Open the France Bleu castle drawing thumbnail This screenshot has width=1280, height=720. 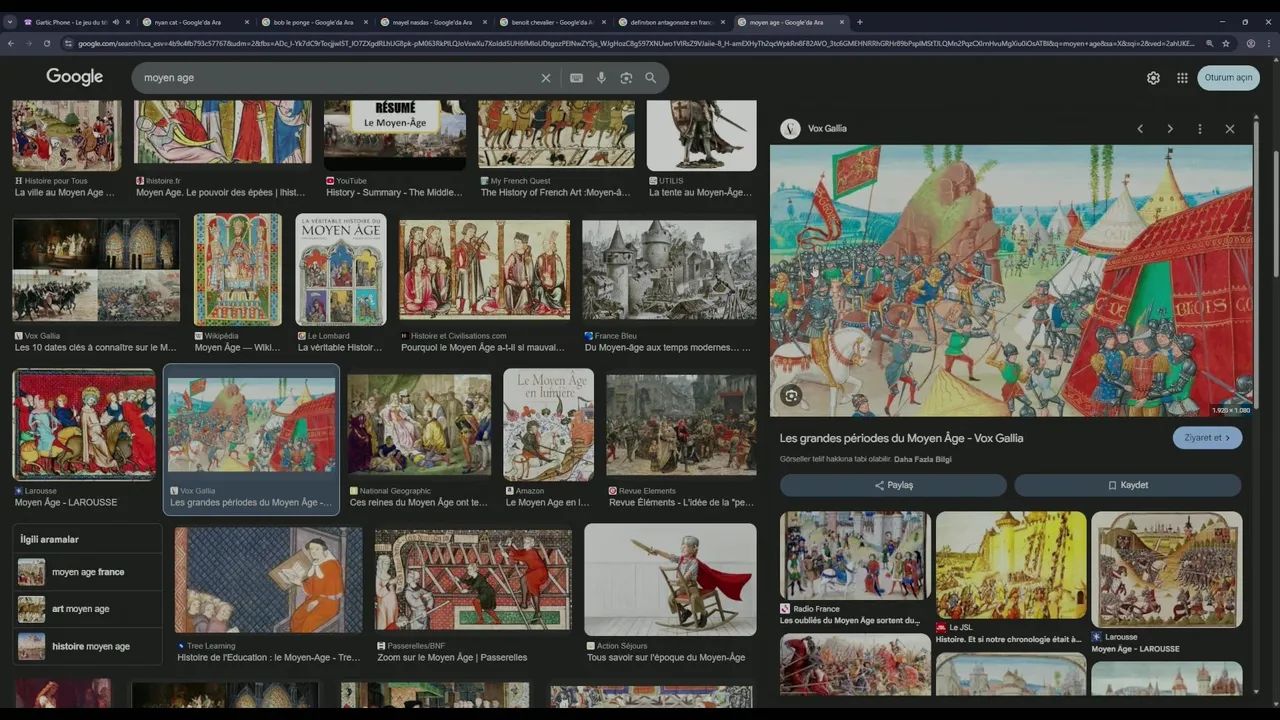[669, 270]
